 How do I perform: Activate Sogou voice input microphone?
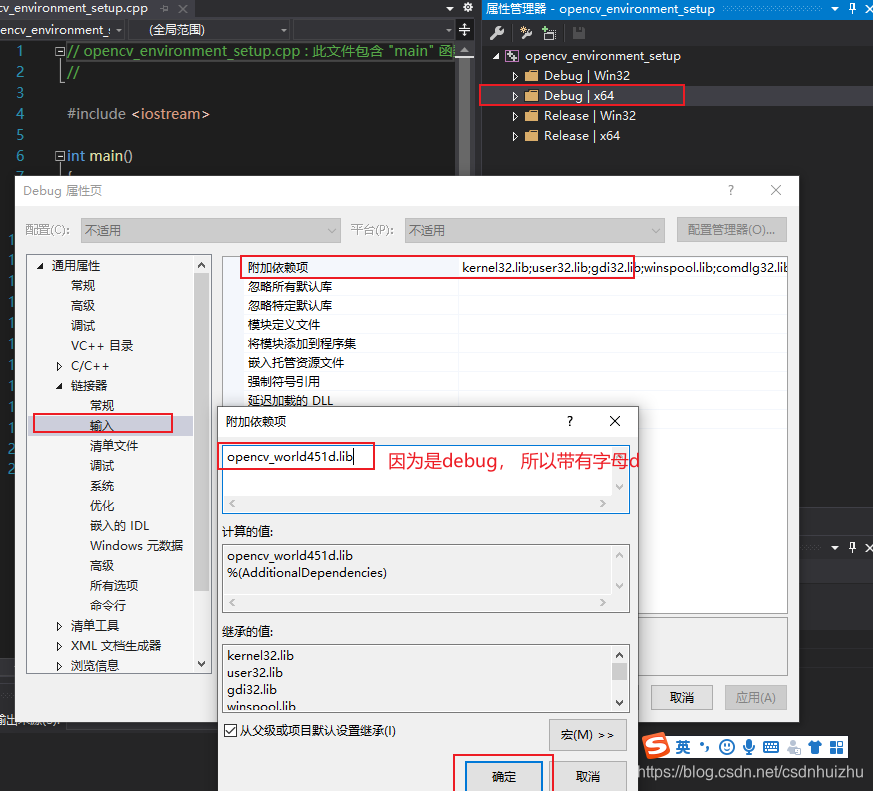click(x=749, y=747)
